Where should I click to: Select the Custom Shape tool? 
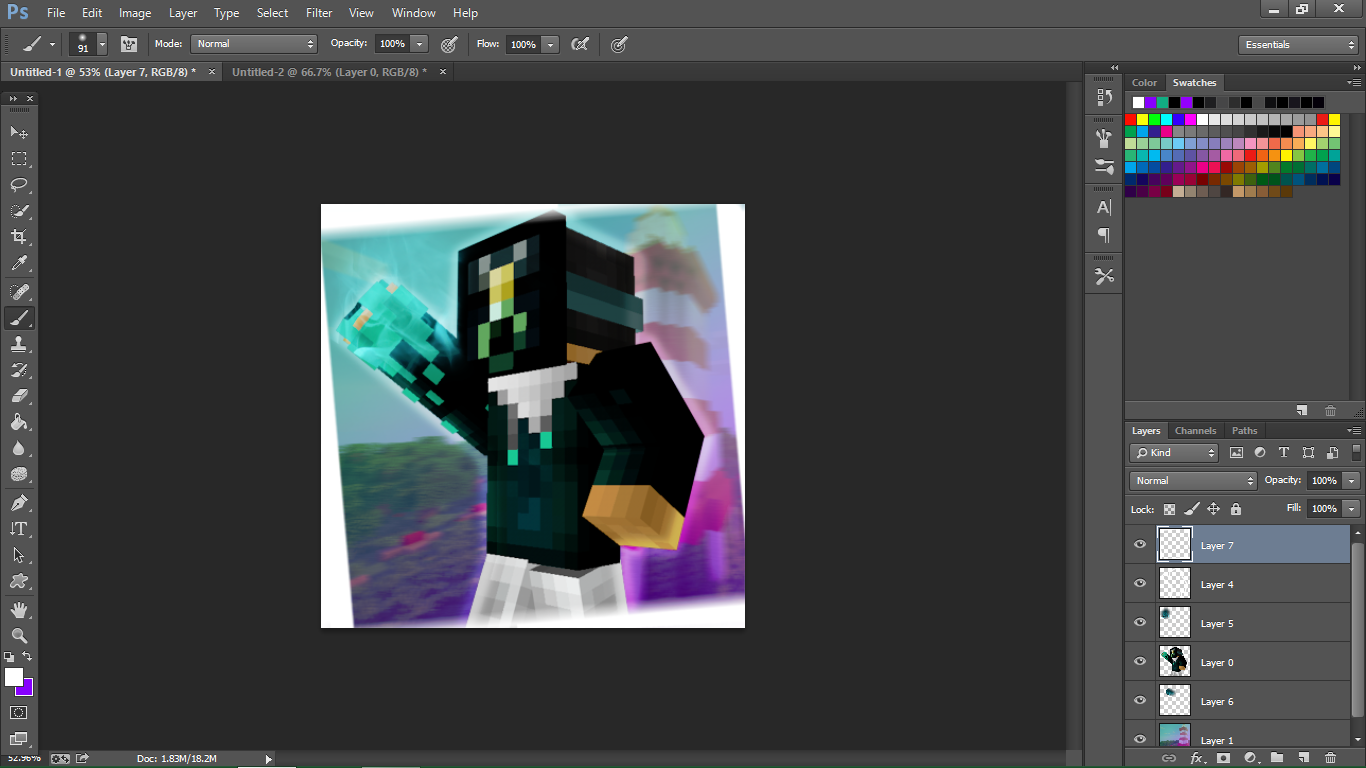19,580
